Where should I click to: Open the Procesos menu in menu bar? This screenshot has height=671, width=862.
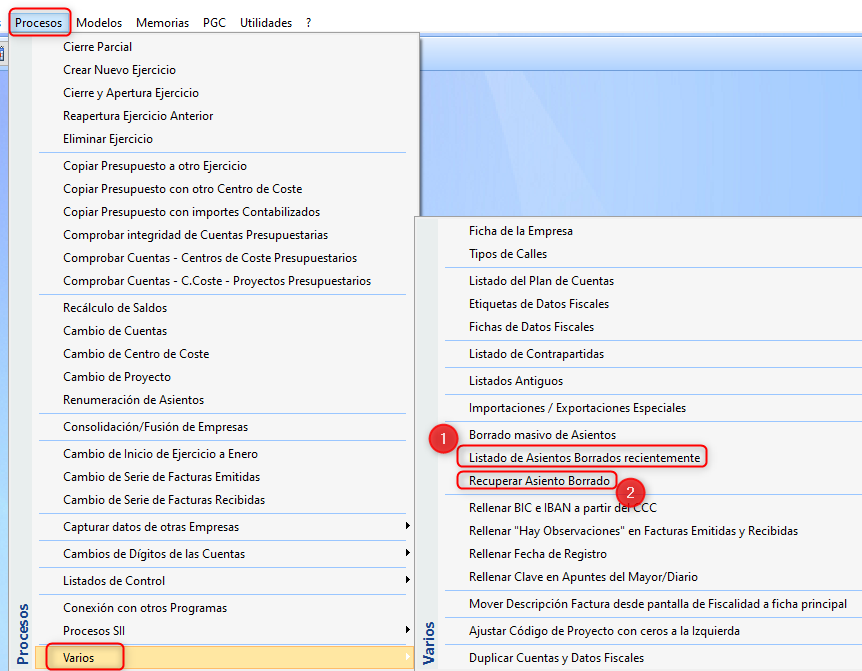pyautogui.click(x=39, y=22)
